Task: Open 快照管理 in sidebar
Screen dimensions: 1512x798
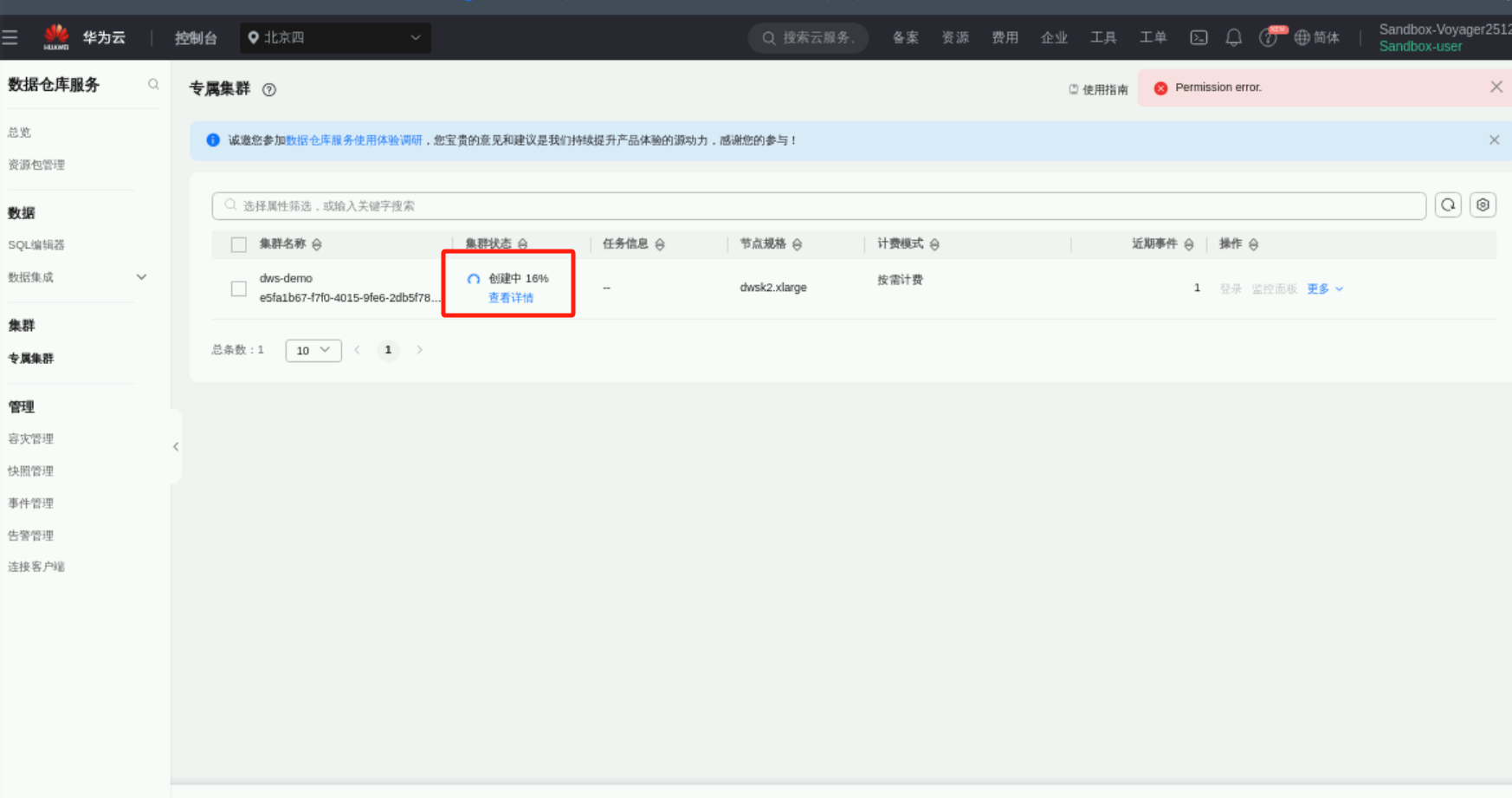Action: click(31, 470)
